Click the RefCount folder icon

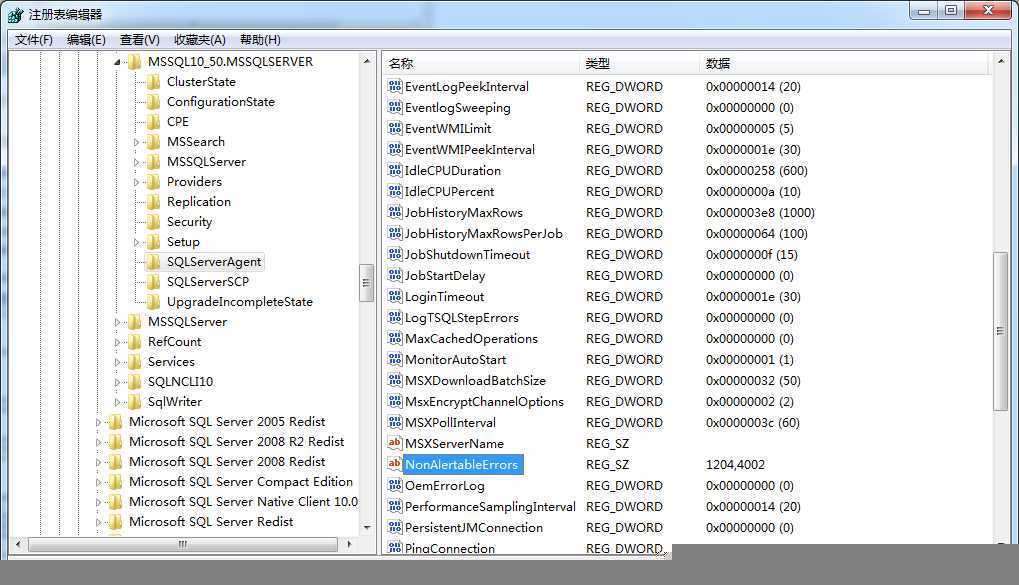(x=135, y=342)
